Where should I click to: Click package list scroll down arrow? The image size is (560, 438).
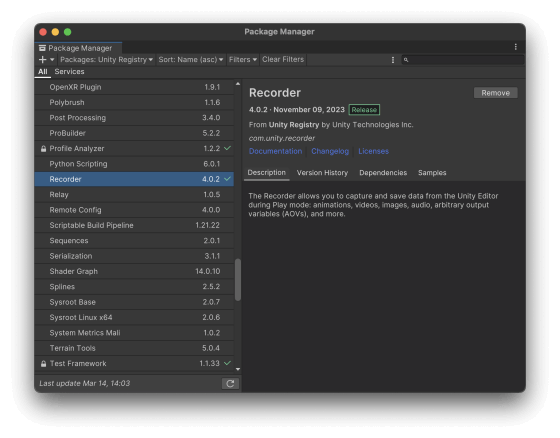tap(238, 369)
